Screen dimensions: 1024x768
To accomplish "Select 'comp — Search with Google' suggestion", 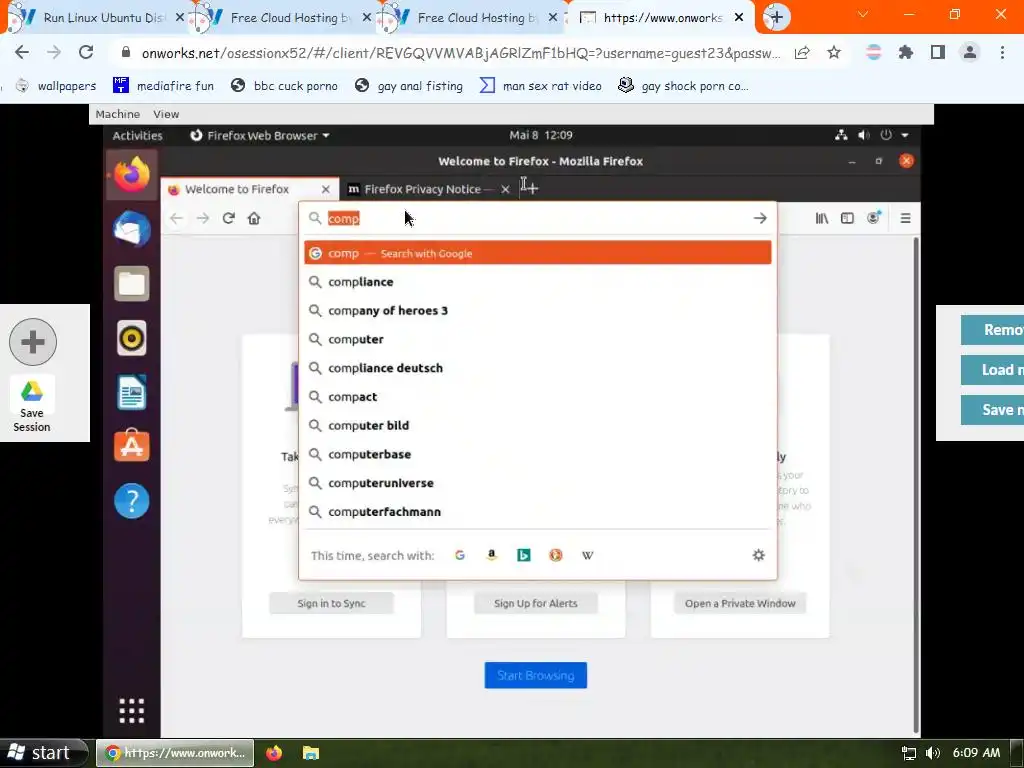I will tap(537, 253).
